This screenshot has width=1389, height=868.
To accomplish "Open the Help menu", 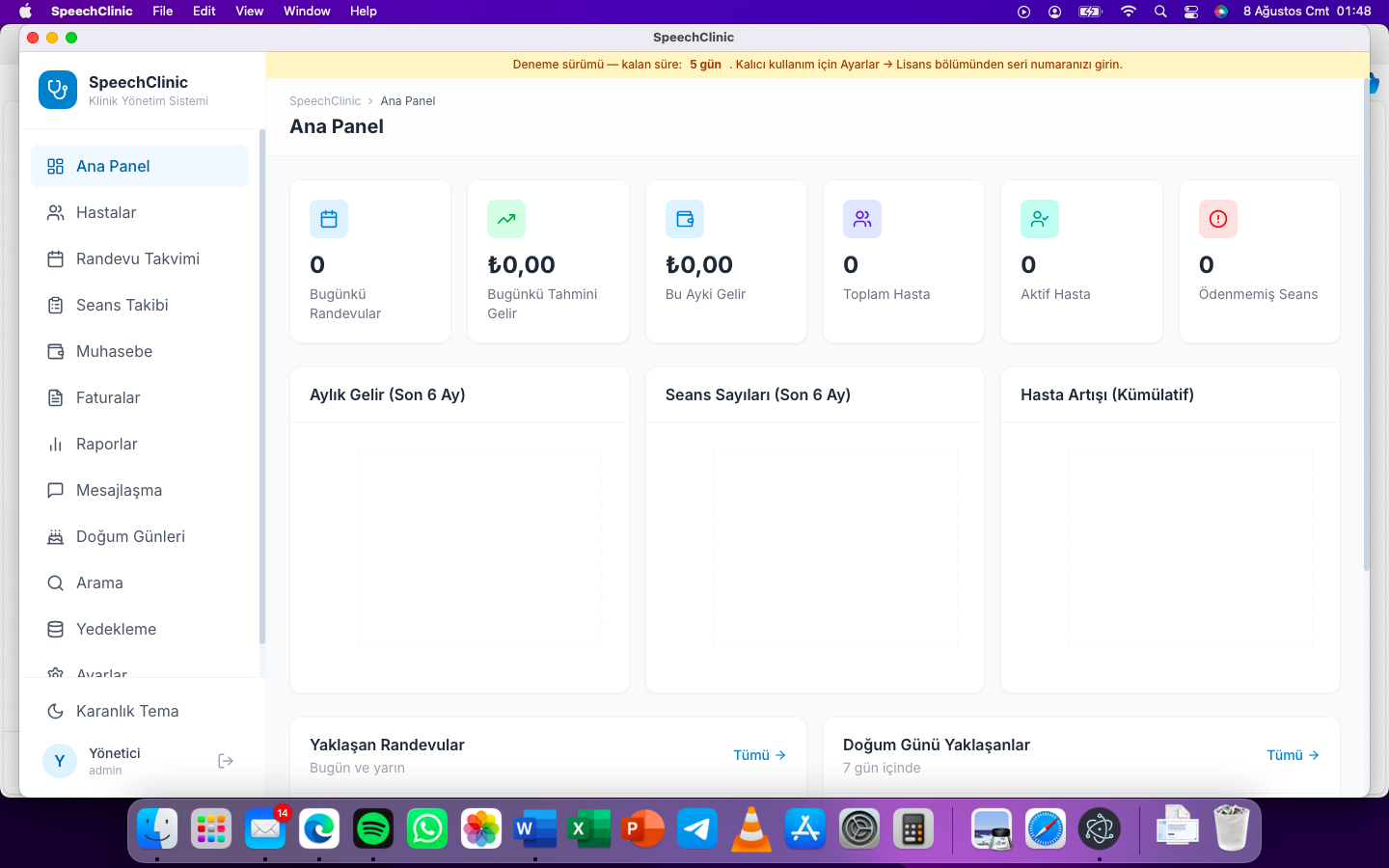I will [364, 12].
